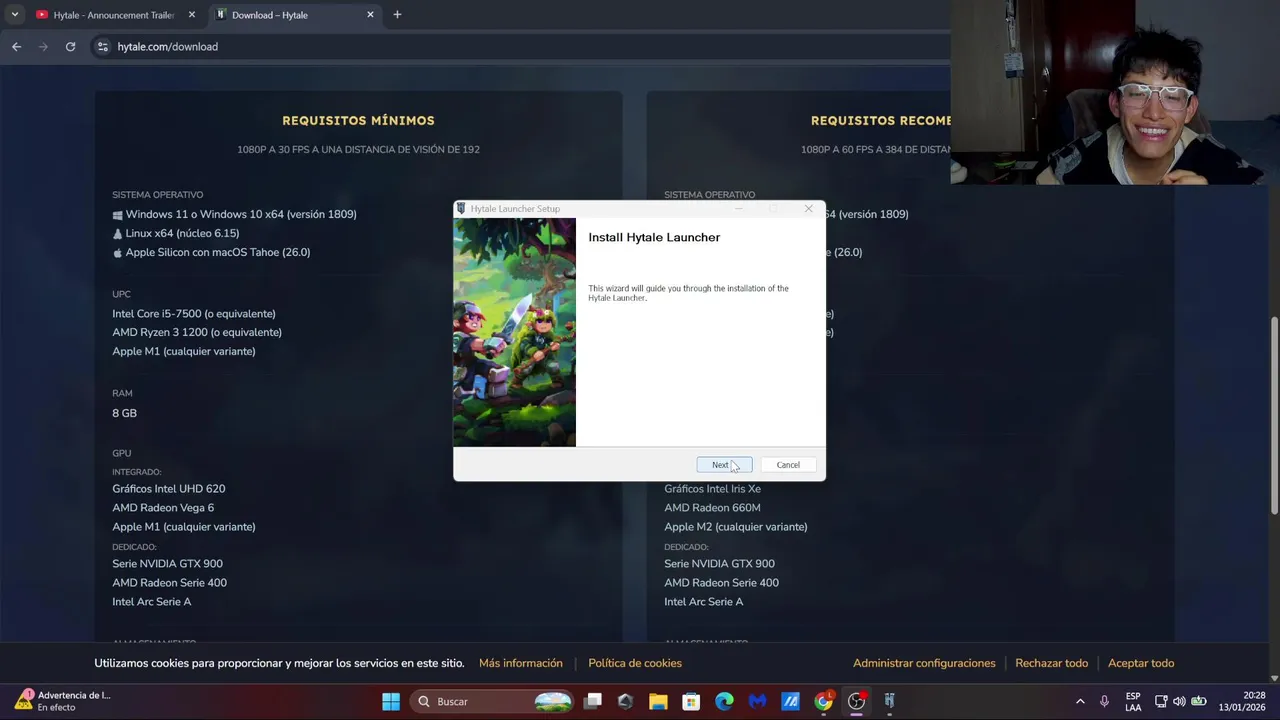Click the microphone icon in system tray
1280x720 pixels.
1105,701
